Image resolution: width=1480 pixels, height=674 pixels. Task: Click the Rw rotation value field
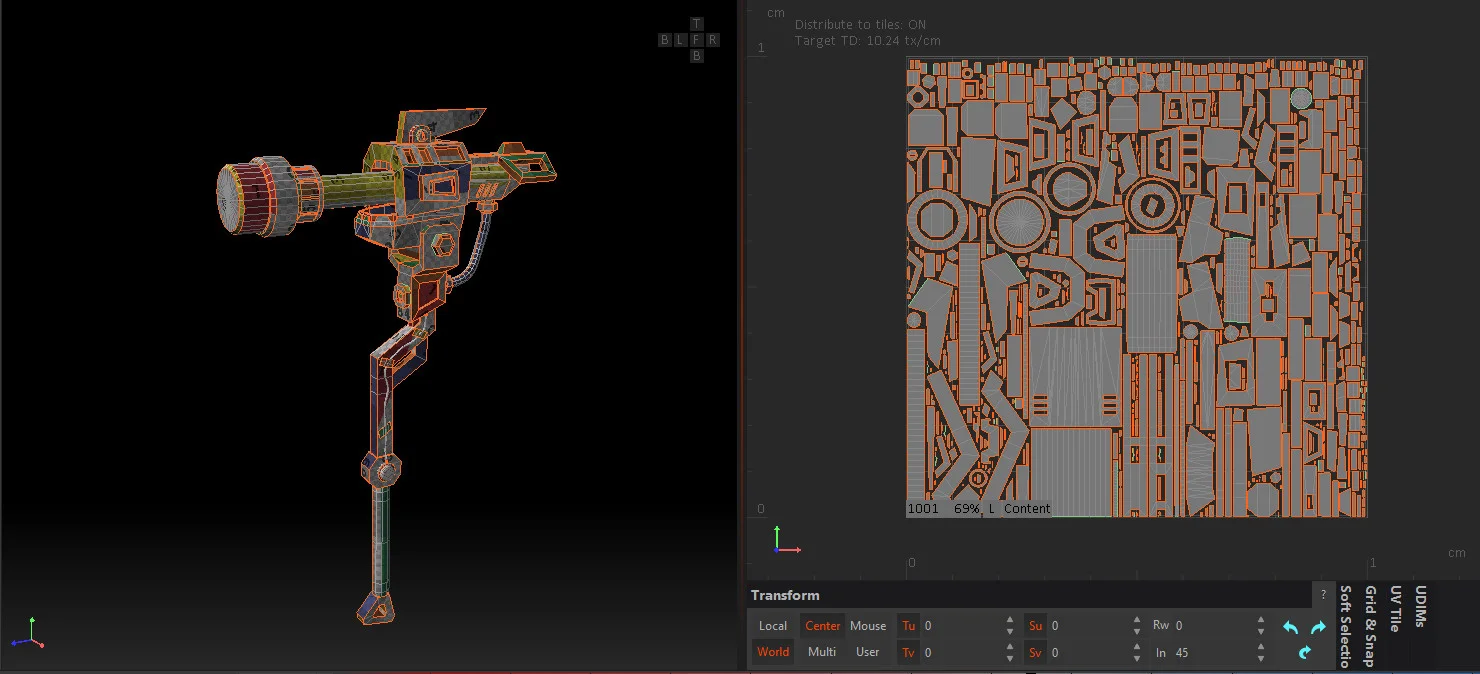[x=1213, y=626]
